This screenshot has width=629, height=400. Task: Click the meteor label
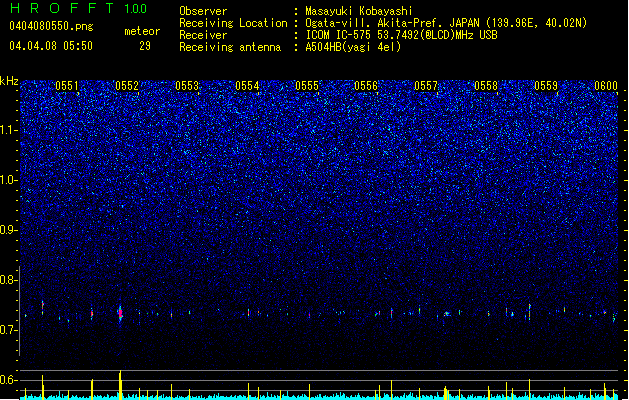[142, 31]
